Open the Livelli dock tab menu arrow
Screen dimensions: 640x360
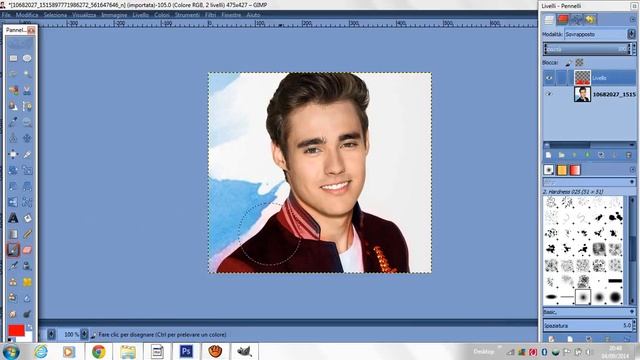633,19
